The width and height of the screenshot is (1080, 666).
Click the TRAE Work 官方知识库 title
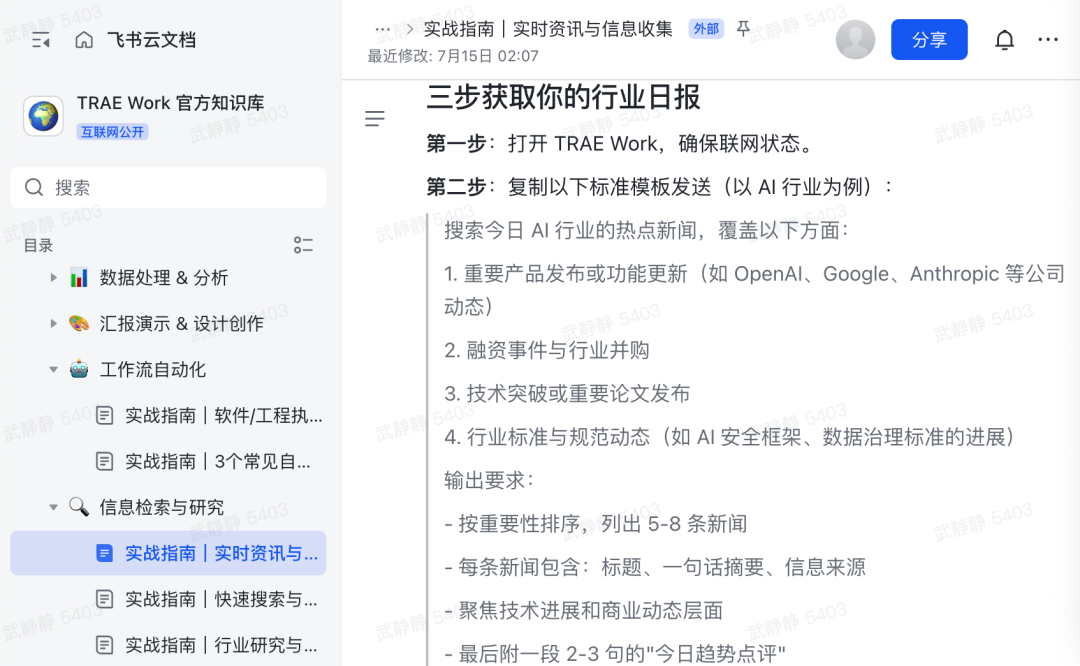pyautogui.click(x=170, y=103)
